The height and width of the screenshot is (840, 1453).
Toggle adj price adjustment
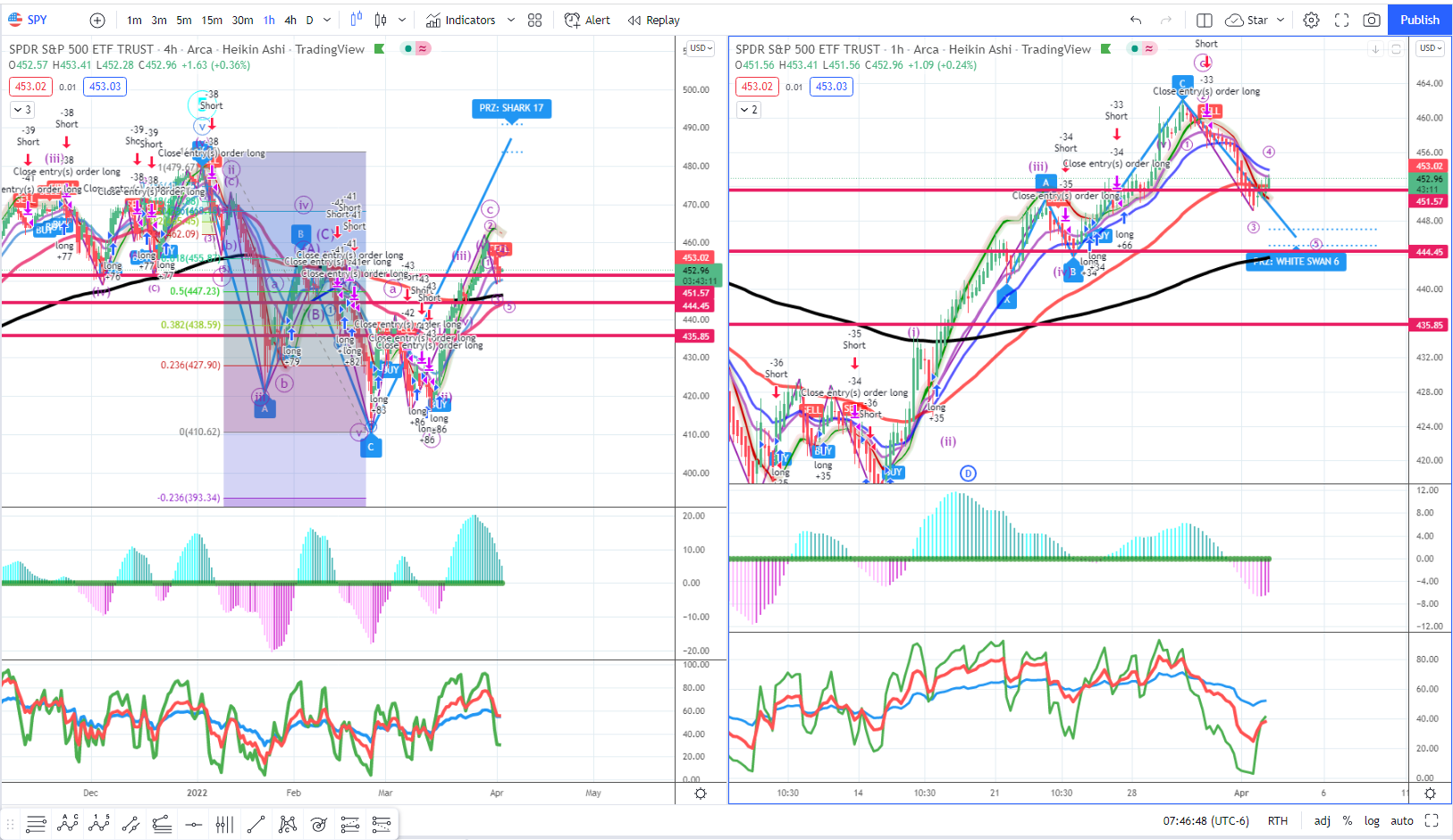[1323, 820]
